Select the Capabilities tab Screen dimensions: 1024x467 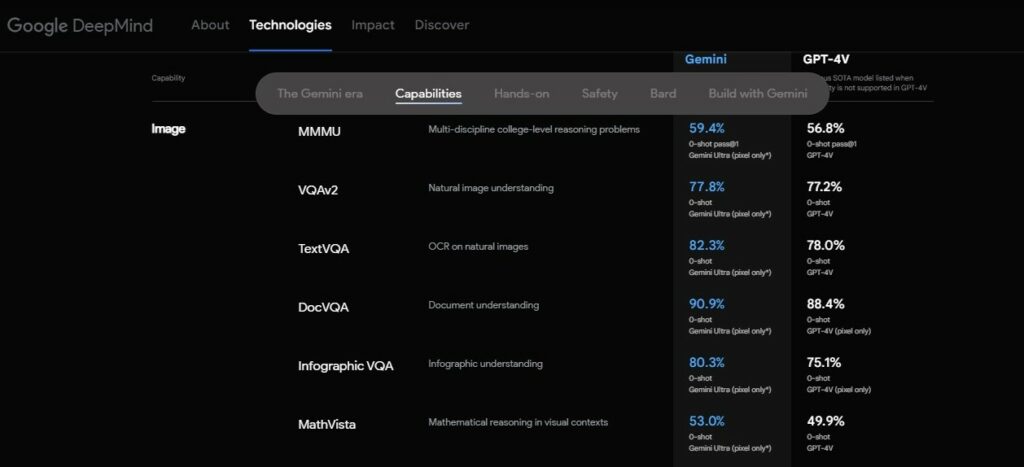tap(428, 93)
